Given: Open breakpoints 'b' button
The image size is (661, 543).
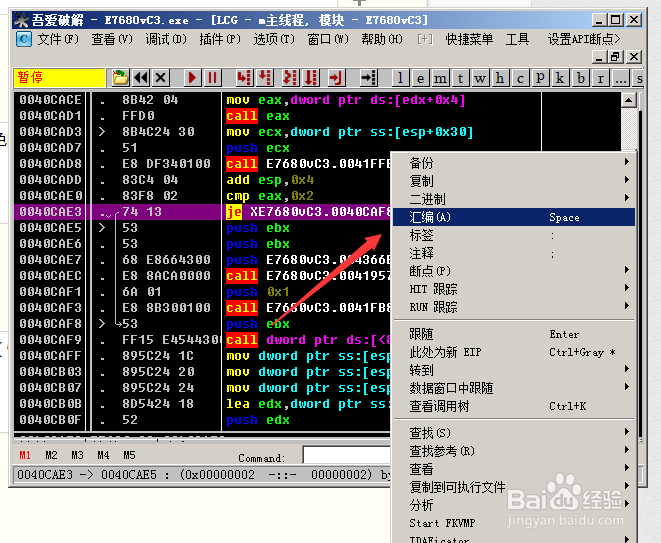Looking at the screenshot, I should point(580,78).
